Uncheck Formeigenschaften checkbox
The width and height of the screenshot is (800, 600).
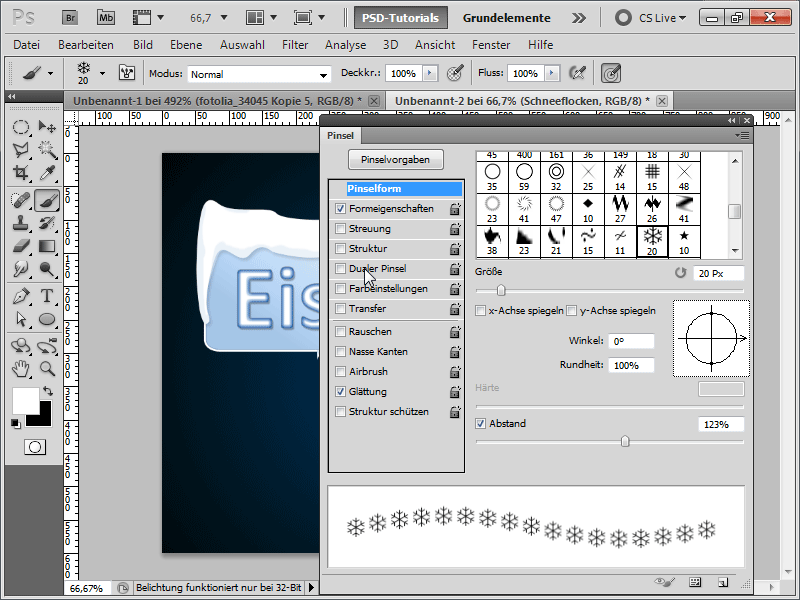pyautogui.click(x=340, y=209)
